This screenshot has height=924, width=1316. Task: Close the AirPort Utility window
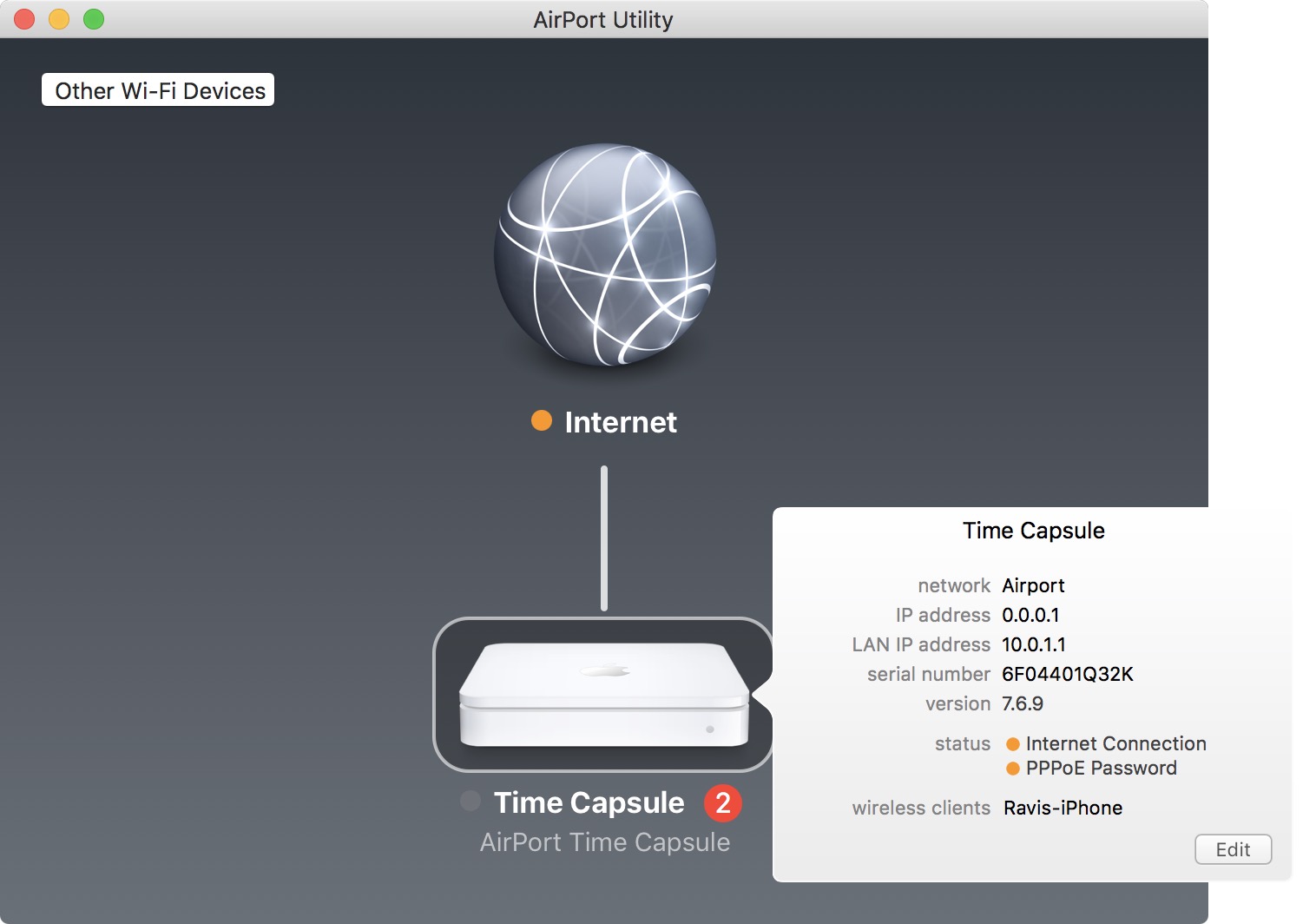coord(24,19)
